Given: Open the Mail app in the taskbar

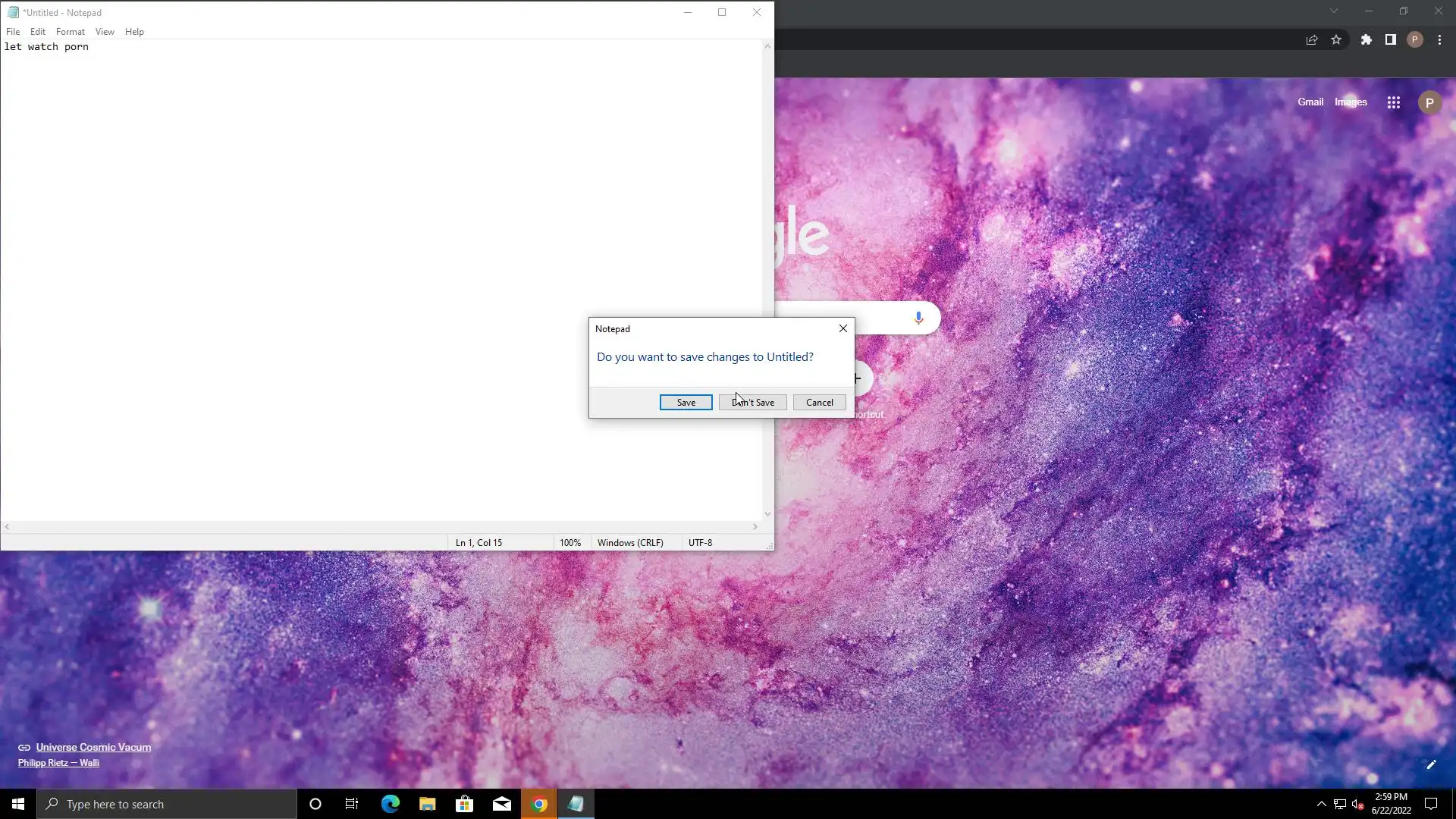Looking at the screenshot, I should point(501,804).
